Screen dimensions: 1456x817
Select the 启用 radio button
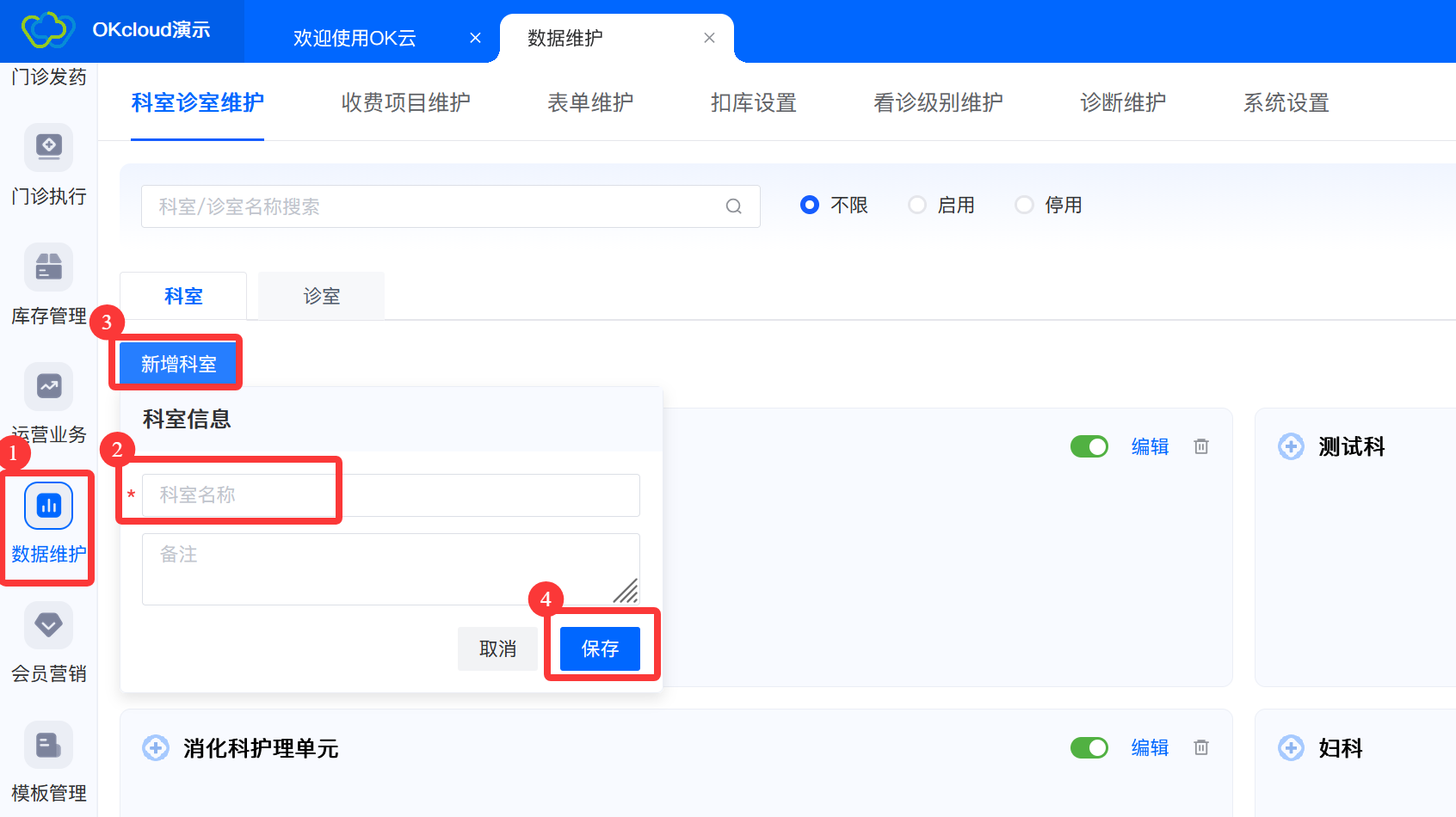coord(917,206)
